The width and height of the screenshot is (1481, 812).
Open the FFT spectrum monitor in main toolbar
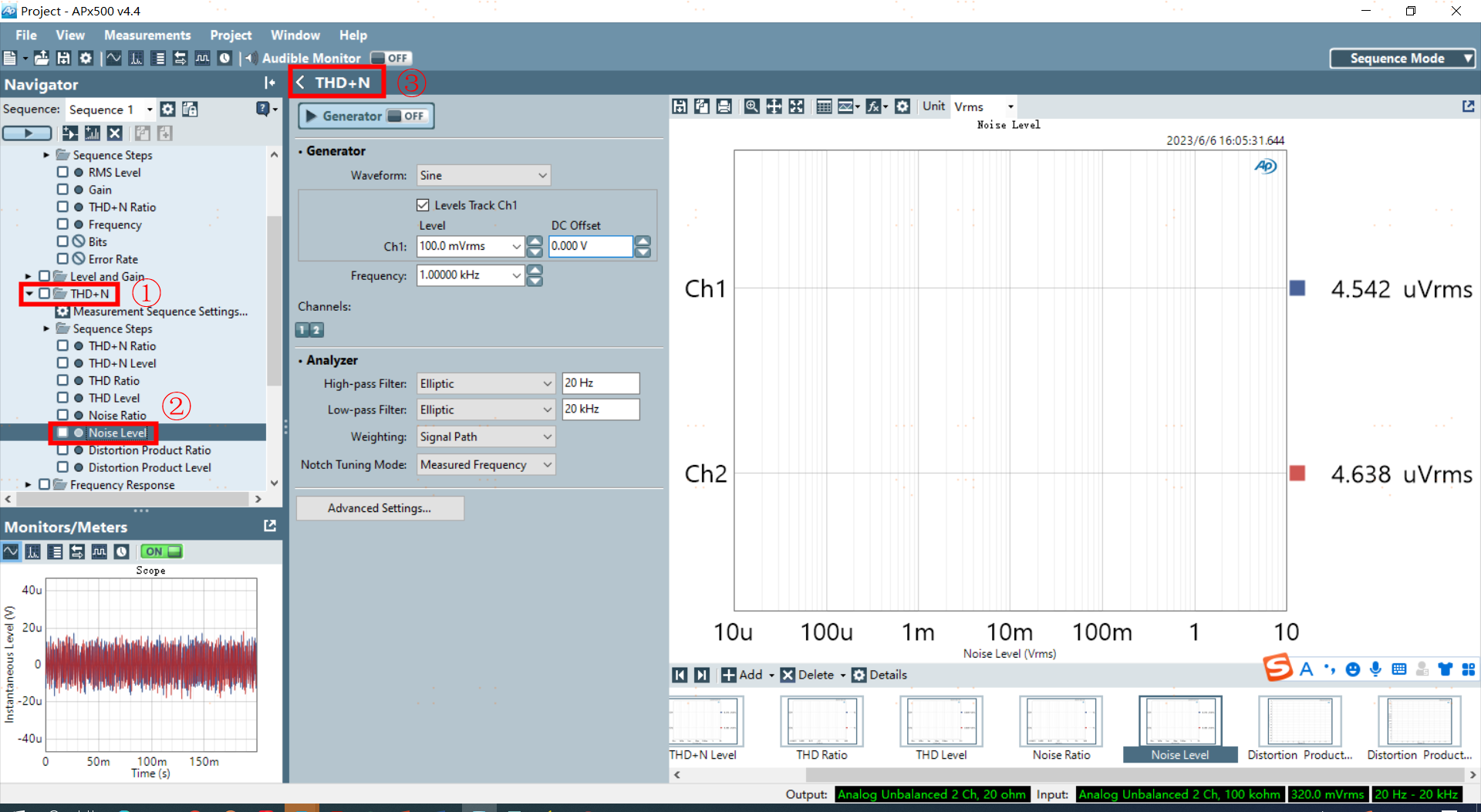tap(137, 58)
